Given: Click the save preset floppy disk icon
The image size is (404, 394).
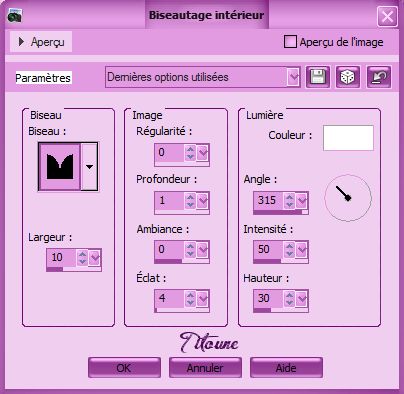Looking at the screenshot, I should click(318, 77).
